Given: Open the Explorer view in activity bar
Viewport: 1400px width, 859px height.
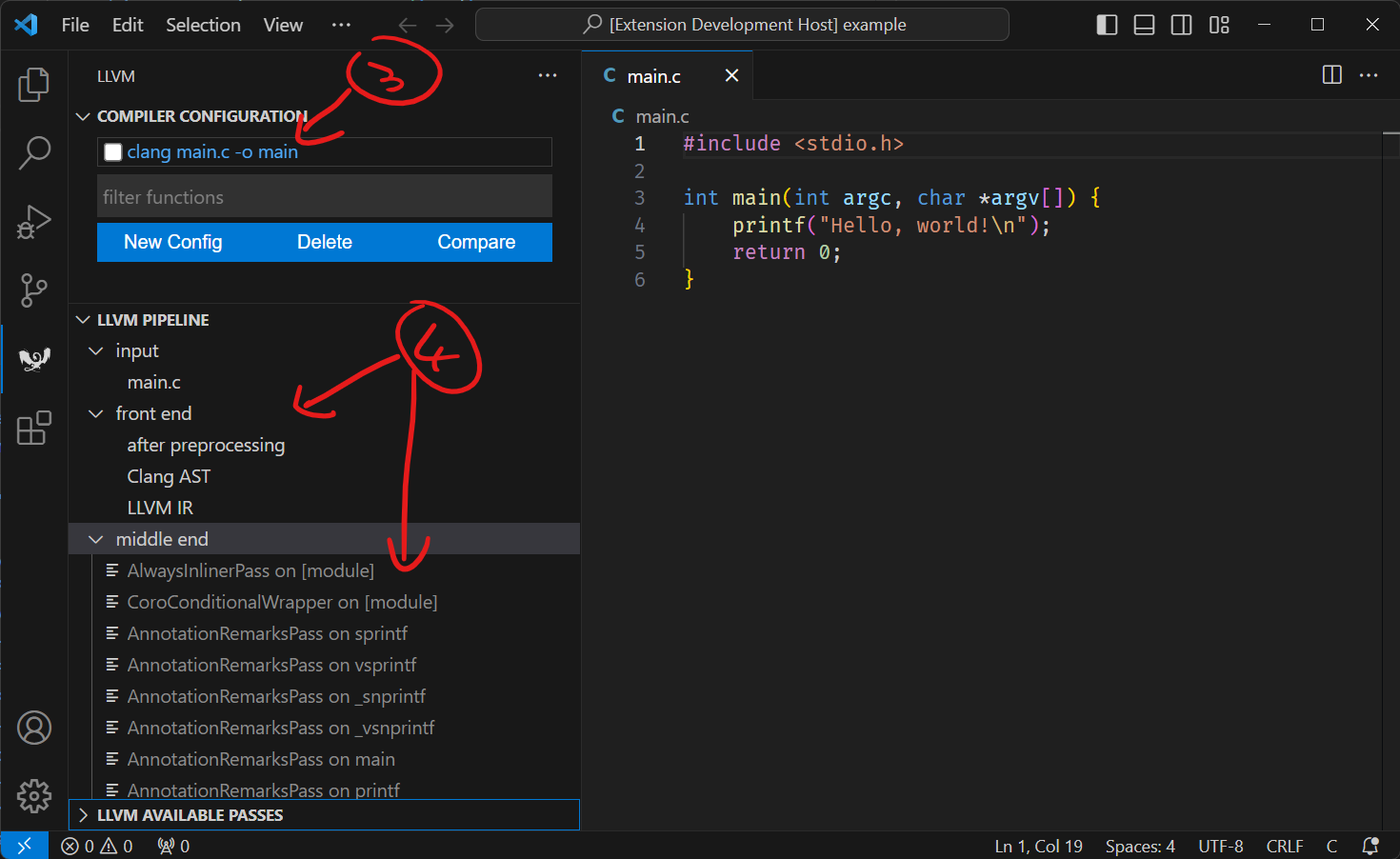Looking at the screenshot, I should tap(33, 85).
